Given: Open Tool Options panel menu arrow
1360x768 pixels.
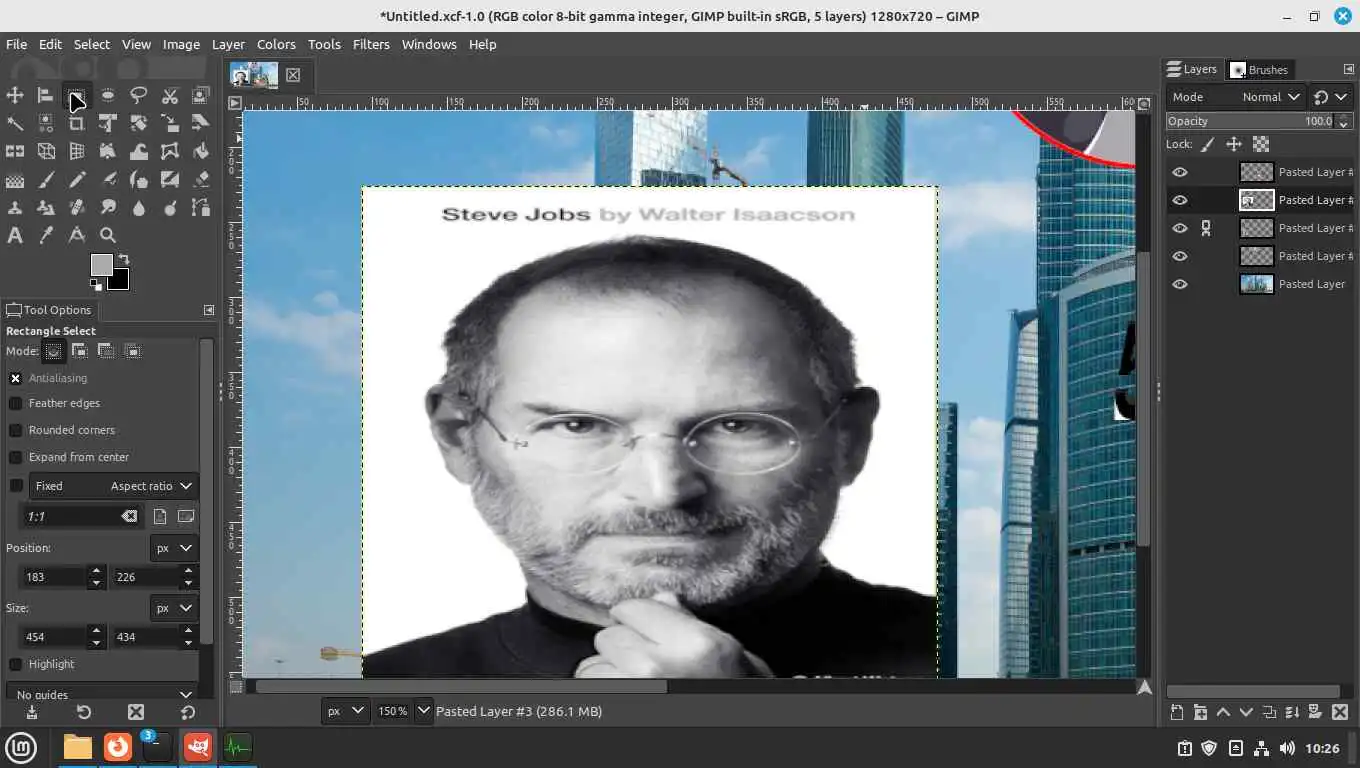Looking at the screenshot, I should (x=209, y=310).
